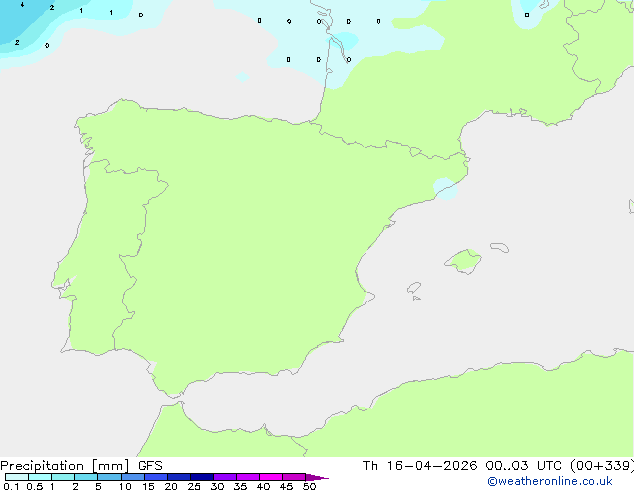Click the 5–10 mm legend swatch

(109, 477)
